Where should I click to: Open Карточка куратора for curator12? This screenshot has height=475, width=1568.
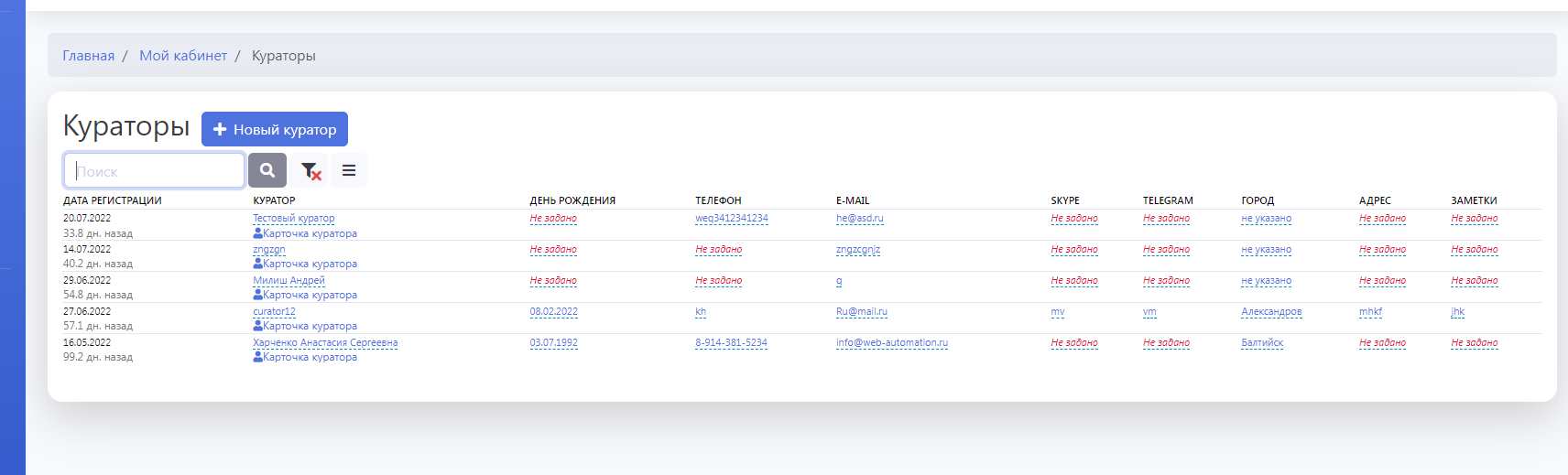click(305, 326)
